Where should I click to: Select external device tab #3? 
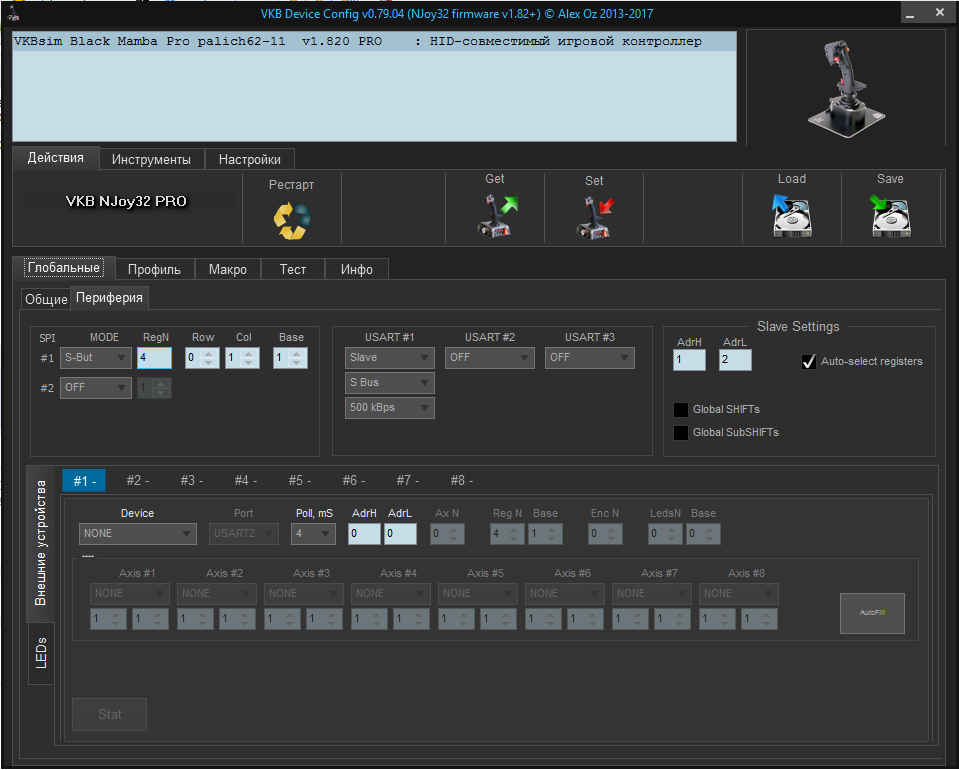[191, 481]
